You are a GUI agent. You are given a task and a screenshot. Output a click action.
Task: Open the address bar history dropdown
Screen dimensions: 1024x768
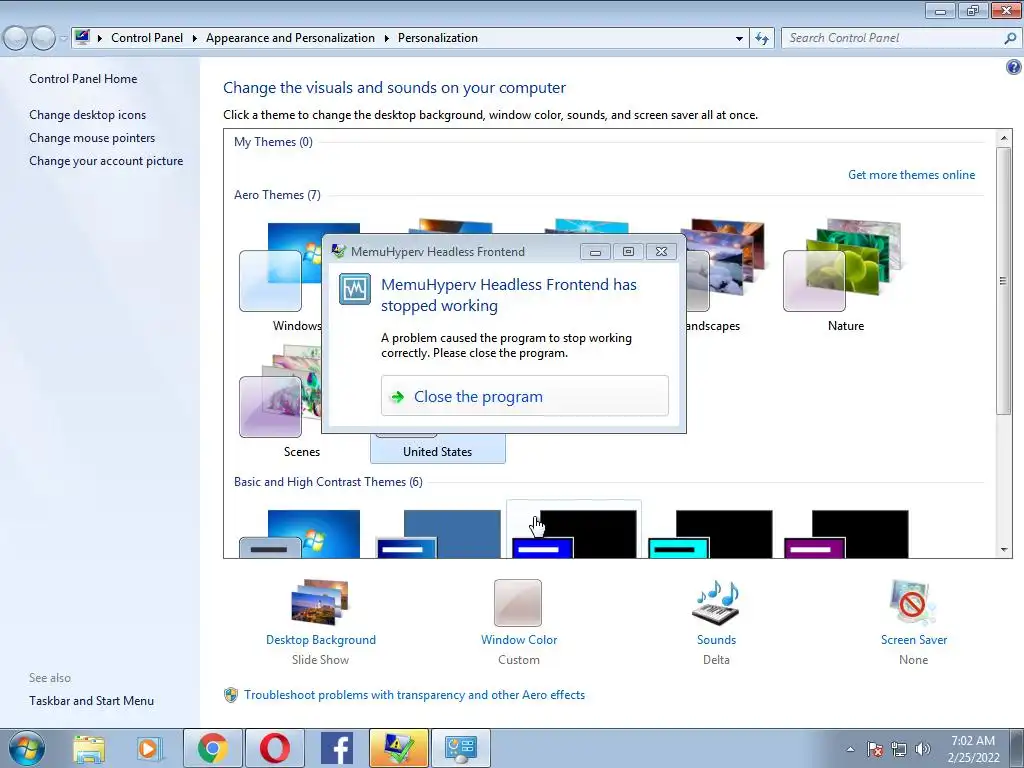[739, 38]
